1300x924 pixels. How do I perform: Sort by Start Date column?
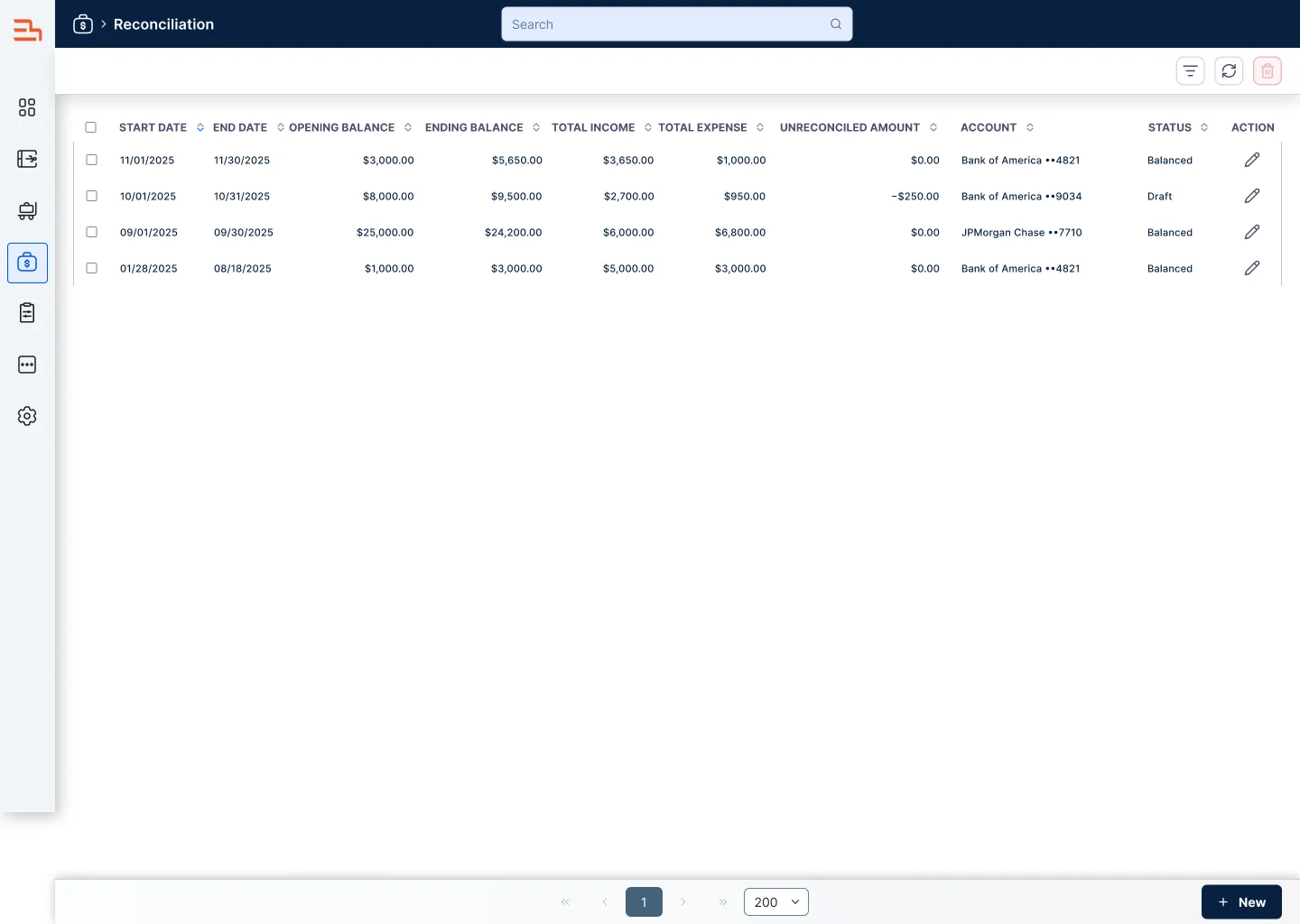click(x=200, y=127)
